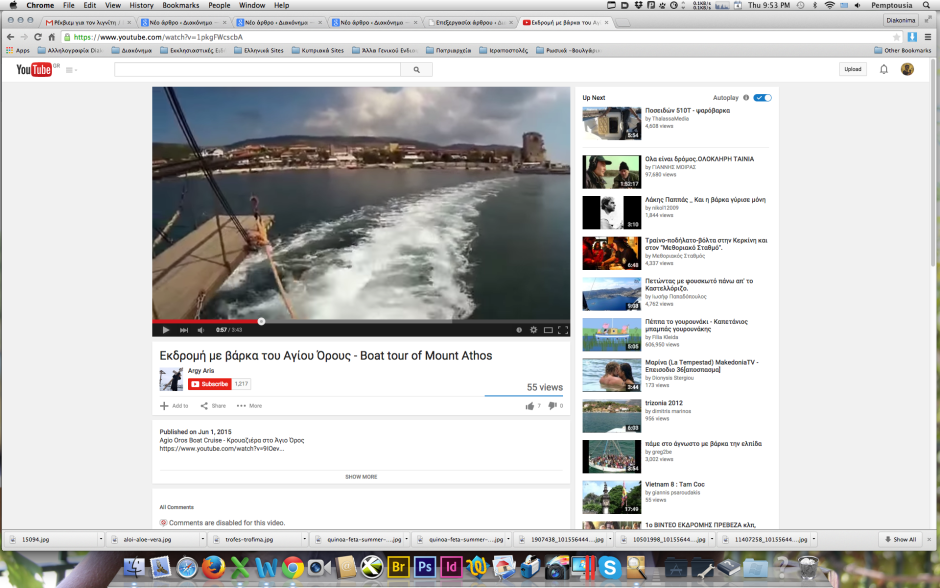Open YouTube notifications bell

pyautogui.click(x=883, y=69)
